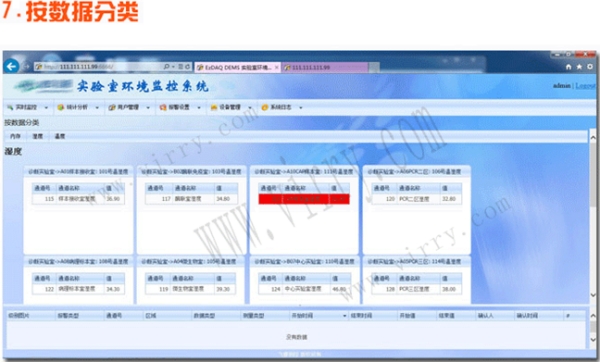Click the 实时监控 menu icon

pyautogui.click(x=10, y=108)
